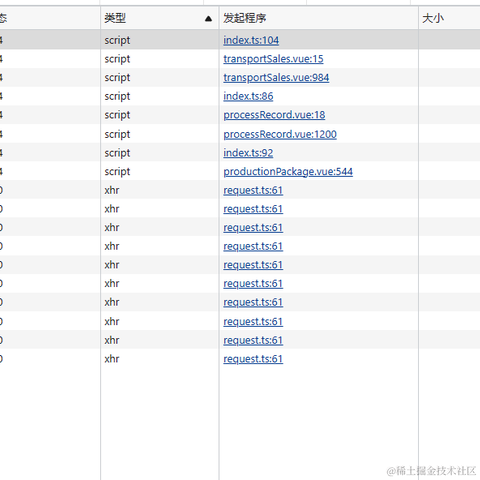
Task: Open the processRecord.vue:1200 initiator link
Action: (280, 134)
